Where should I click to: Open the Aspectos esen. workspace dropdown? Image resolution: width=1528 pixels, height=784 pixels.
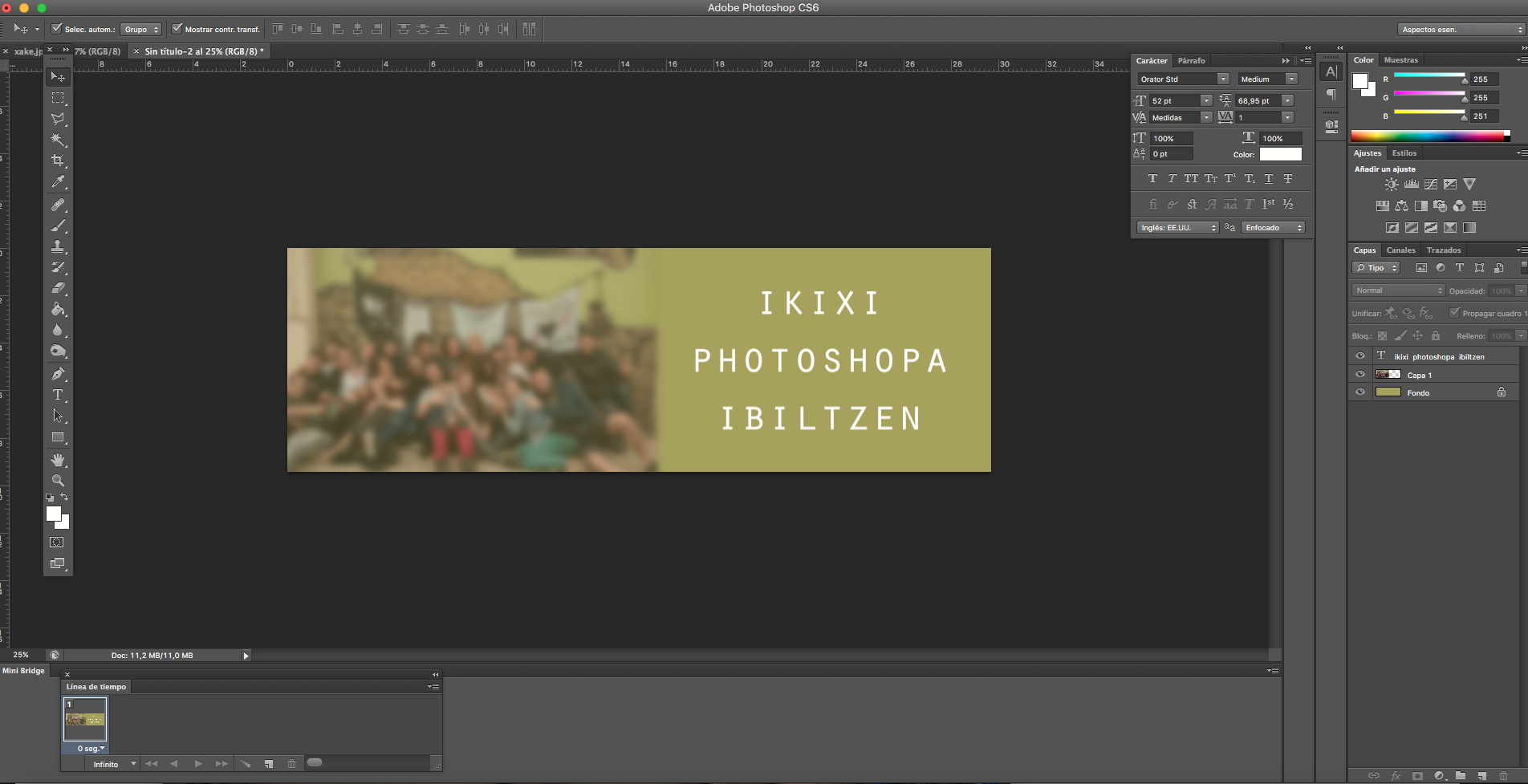pyautogui.click(x=1461, y=30)
